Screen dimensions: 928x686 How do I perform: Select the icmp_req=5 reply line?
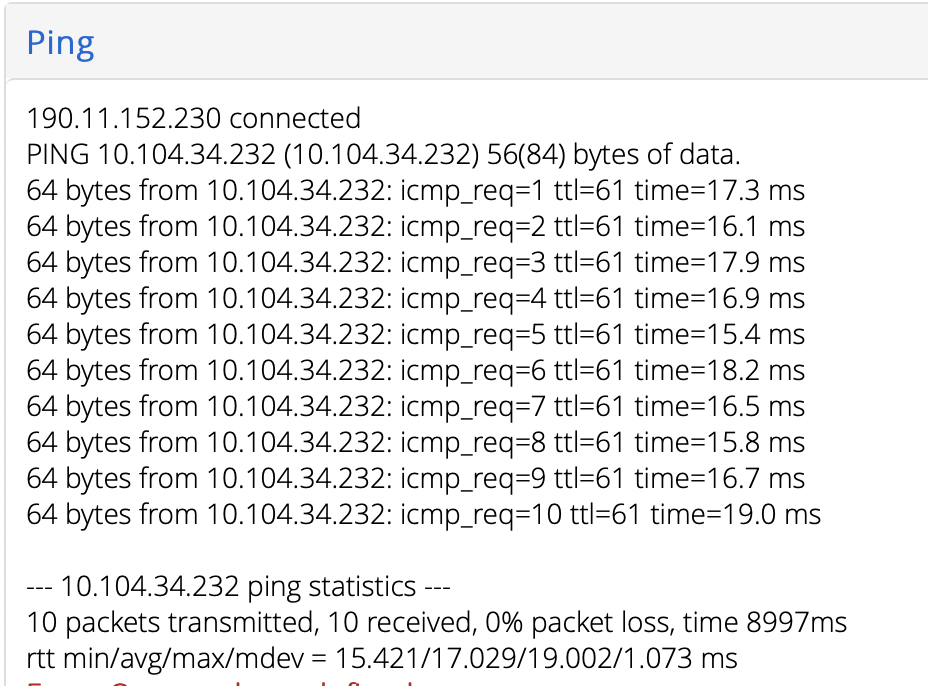[415, 334]
